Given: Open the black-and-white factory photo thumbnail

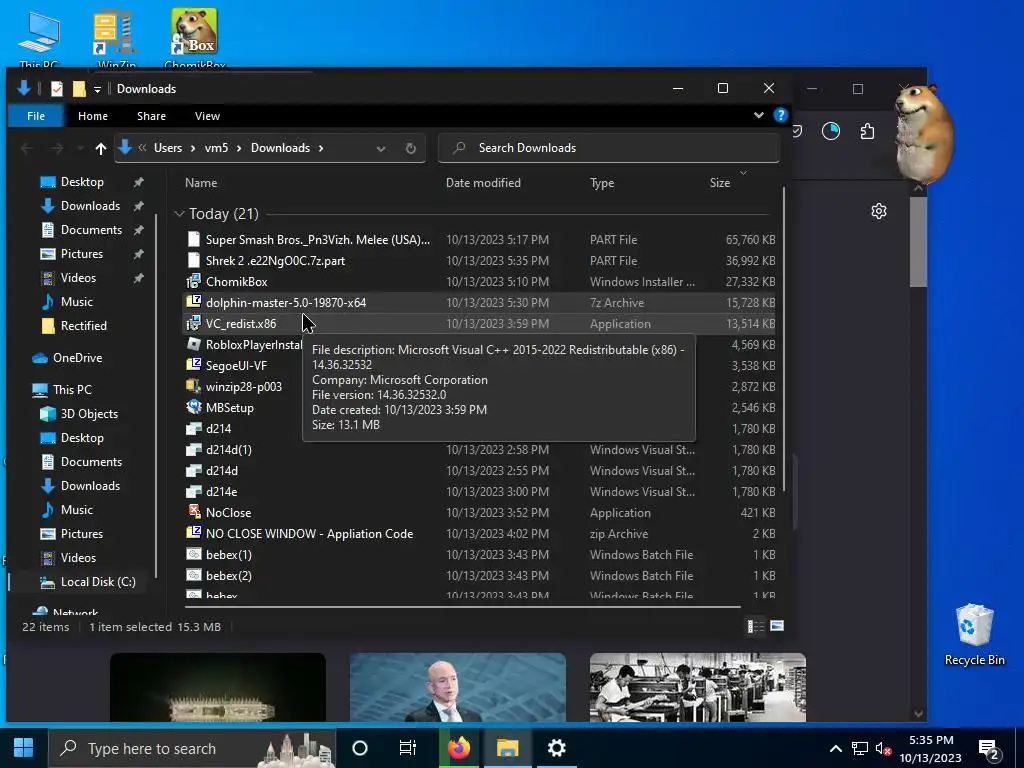Looking at the screenshot, I should 697,687.
